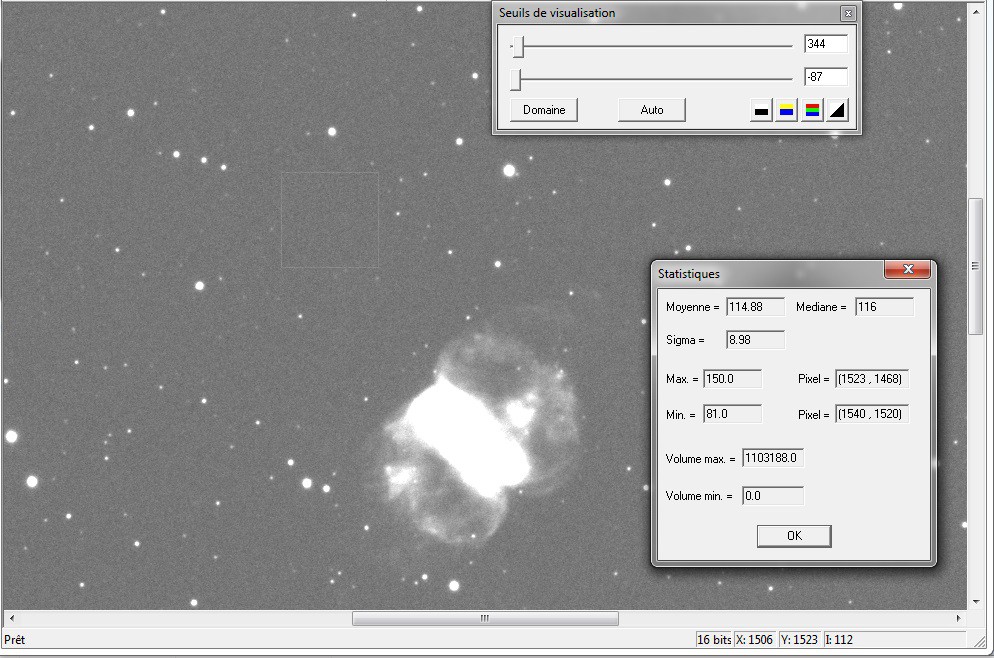Close the Seuils de visualisation dialog

click(848, 13)
